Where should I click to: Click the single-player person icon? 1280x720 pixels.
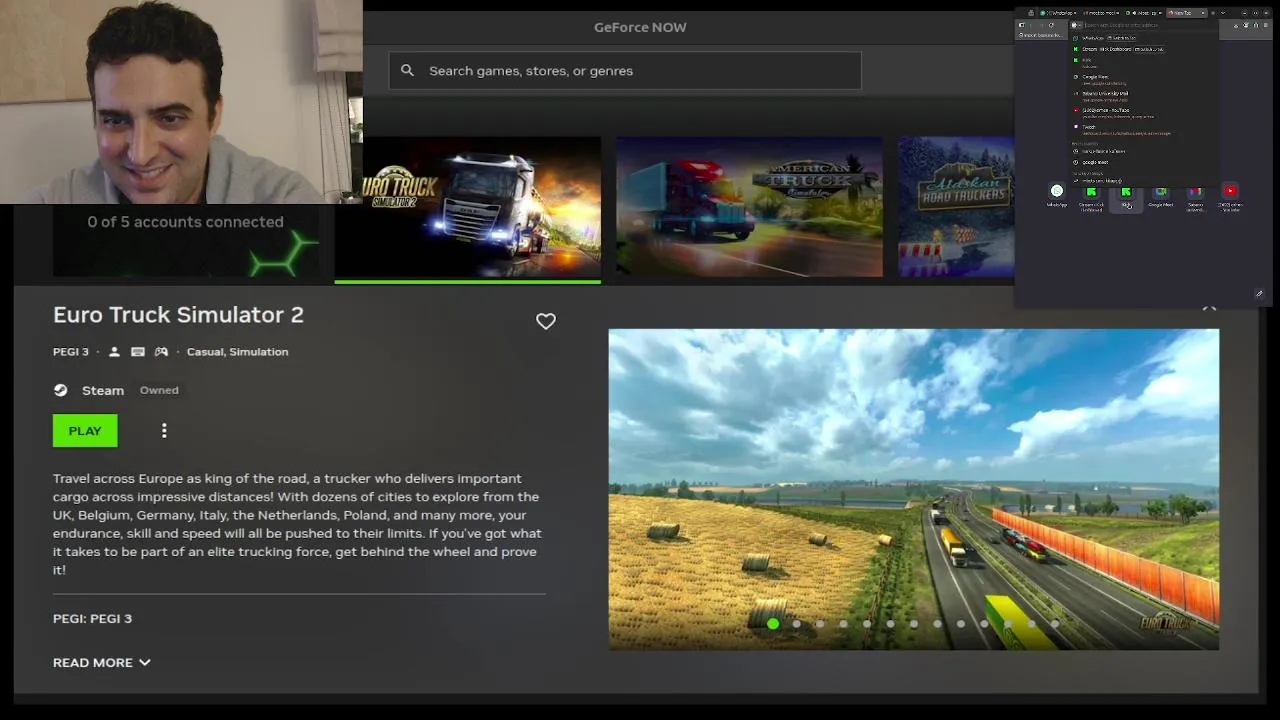pyautogui.click(x=114, y=352)
